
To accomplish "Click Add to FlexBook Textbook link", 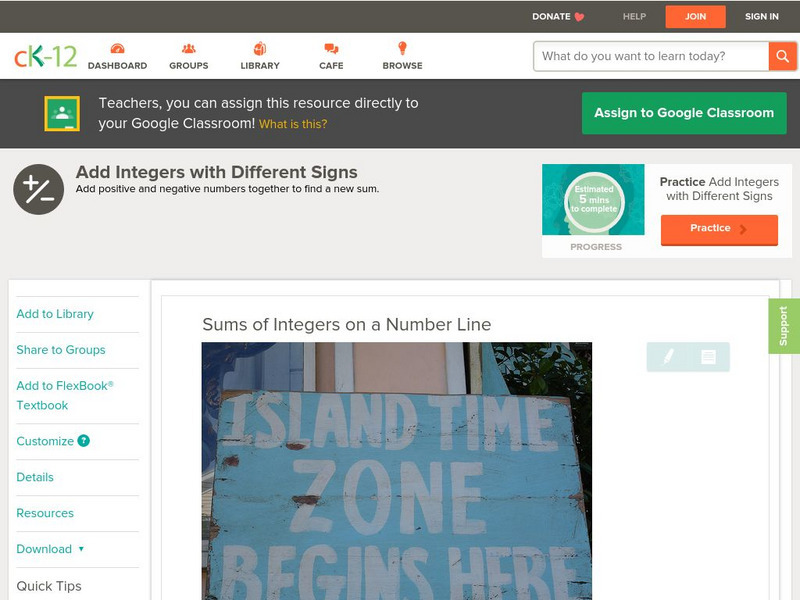I will click(x=65, y=395).
